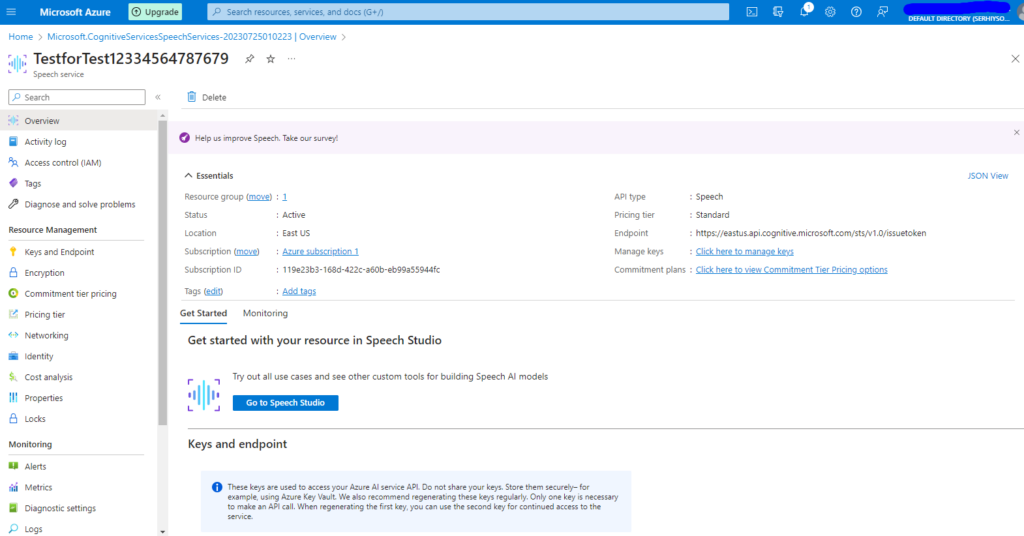
Task: Click the Speech Studio waveform icon
Action: [204, 394]
